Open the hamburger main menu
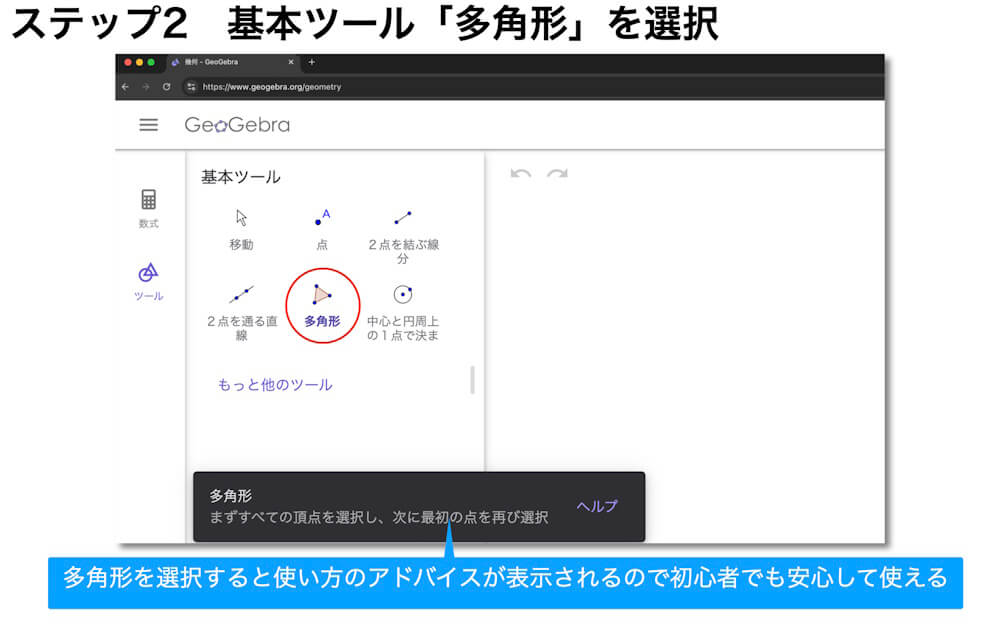The height and width of the screenshot is (625, 1000). (149, 125)
